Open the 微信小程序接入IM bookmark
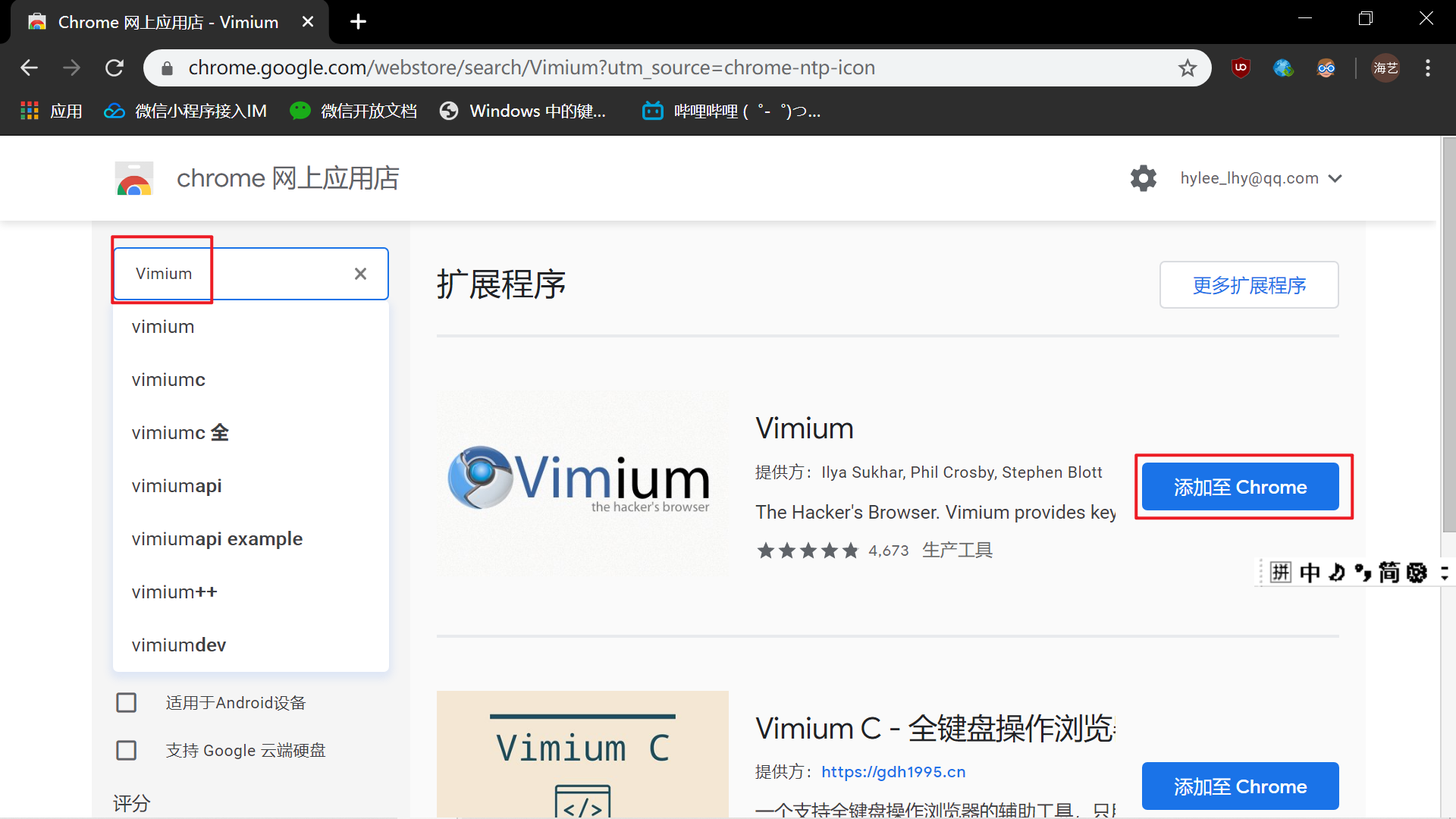Screen dimensions: 1456x819 point(185,111)
